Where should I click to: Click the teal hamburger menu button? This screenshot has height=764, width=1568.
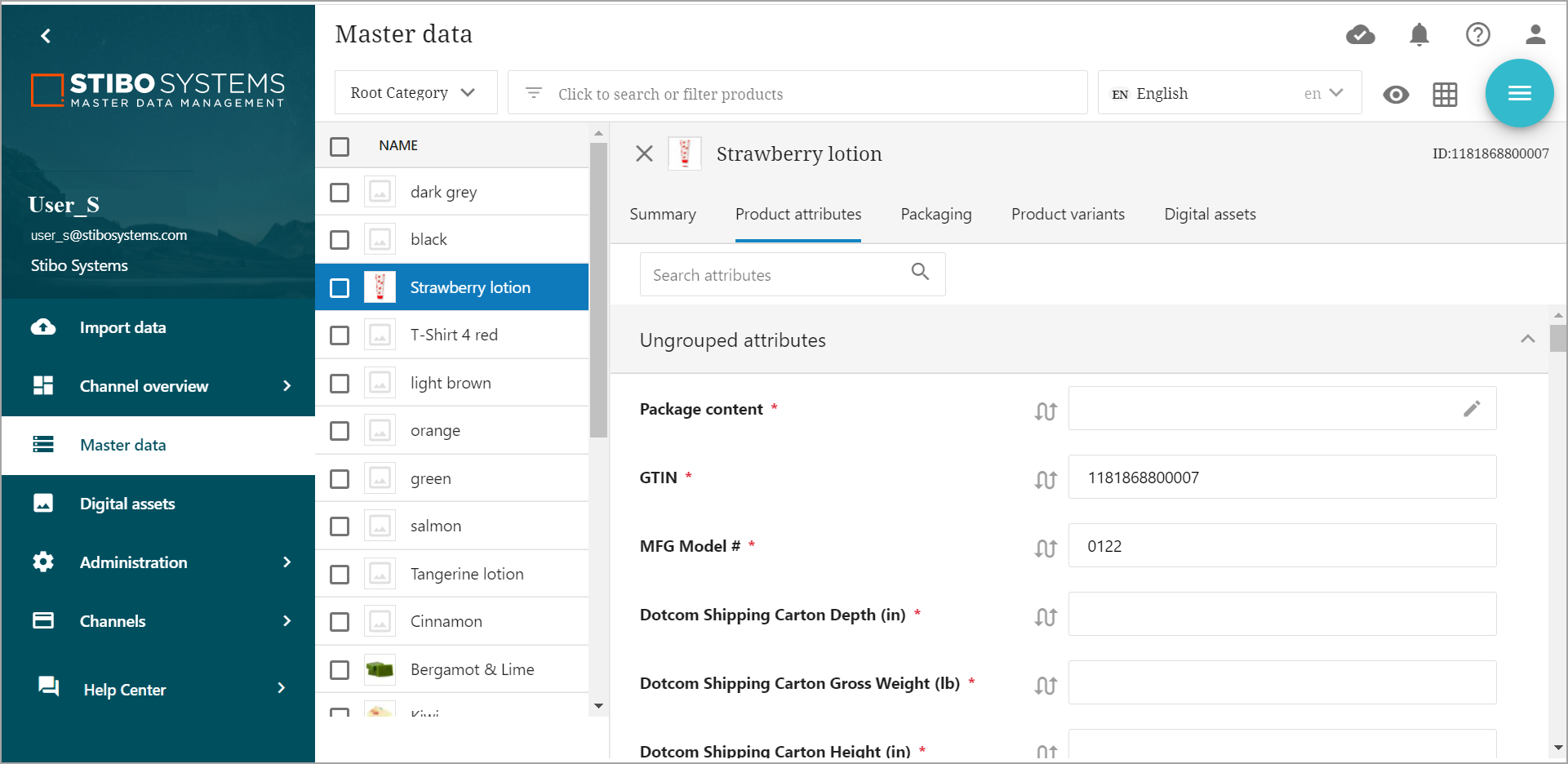point(1519,93)
